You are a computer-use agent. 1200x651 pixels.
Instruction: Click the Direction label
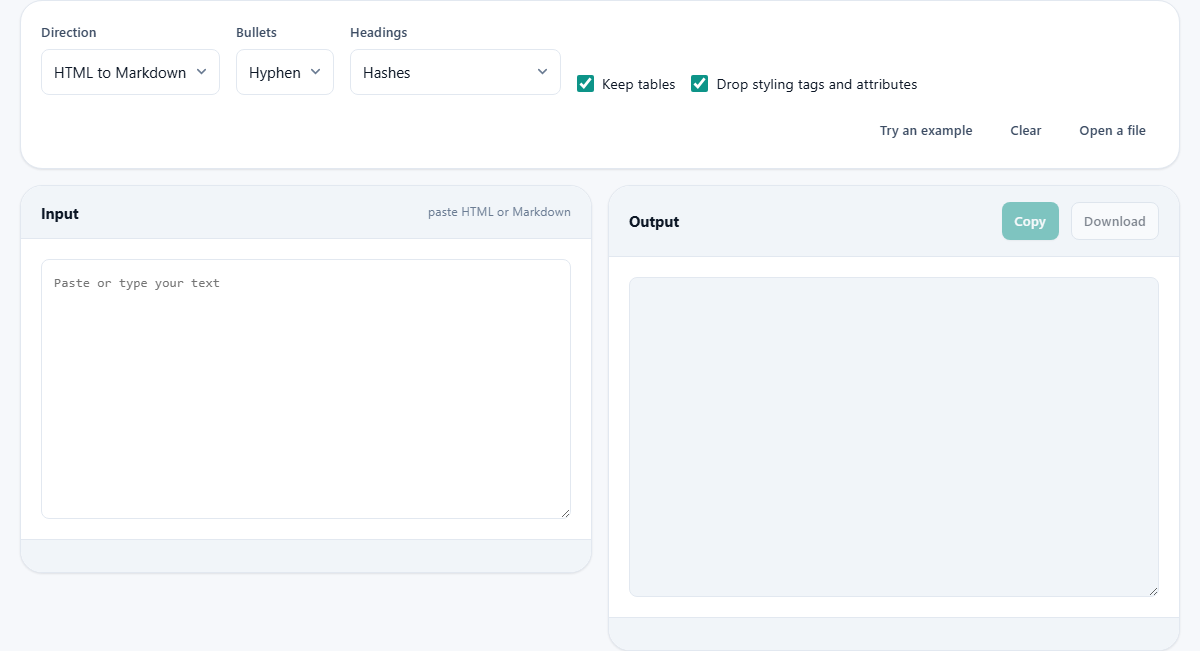tap(69, 33)
